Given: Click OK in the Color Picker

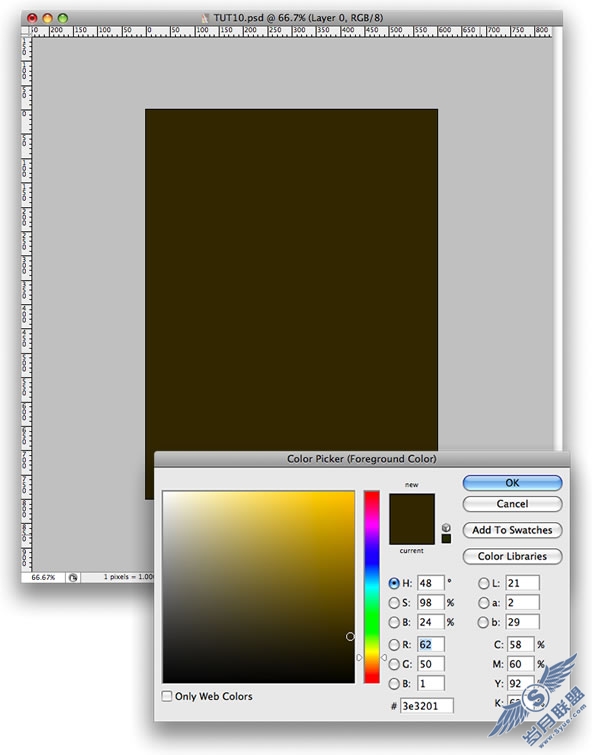Looking at the screenshot, I should click(512, 483).
